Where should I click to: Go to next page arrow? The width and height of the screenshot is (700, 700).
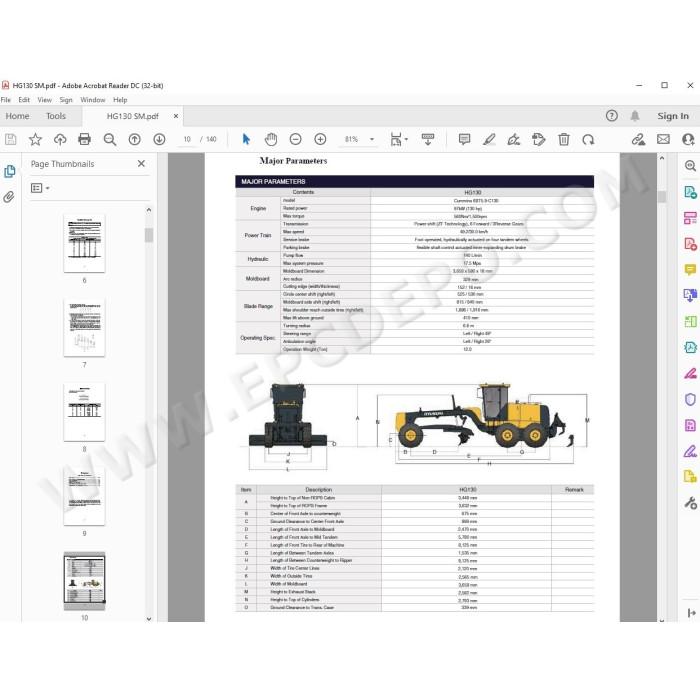click(x=159, y=140)
